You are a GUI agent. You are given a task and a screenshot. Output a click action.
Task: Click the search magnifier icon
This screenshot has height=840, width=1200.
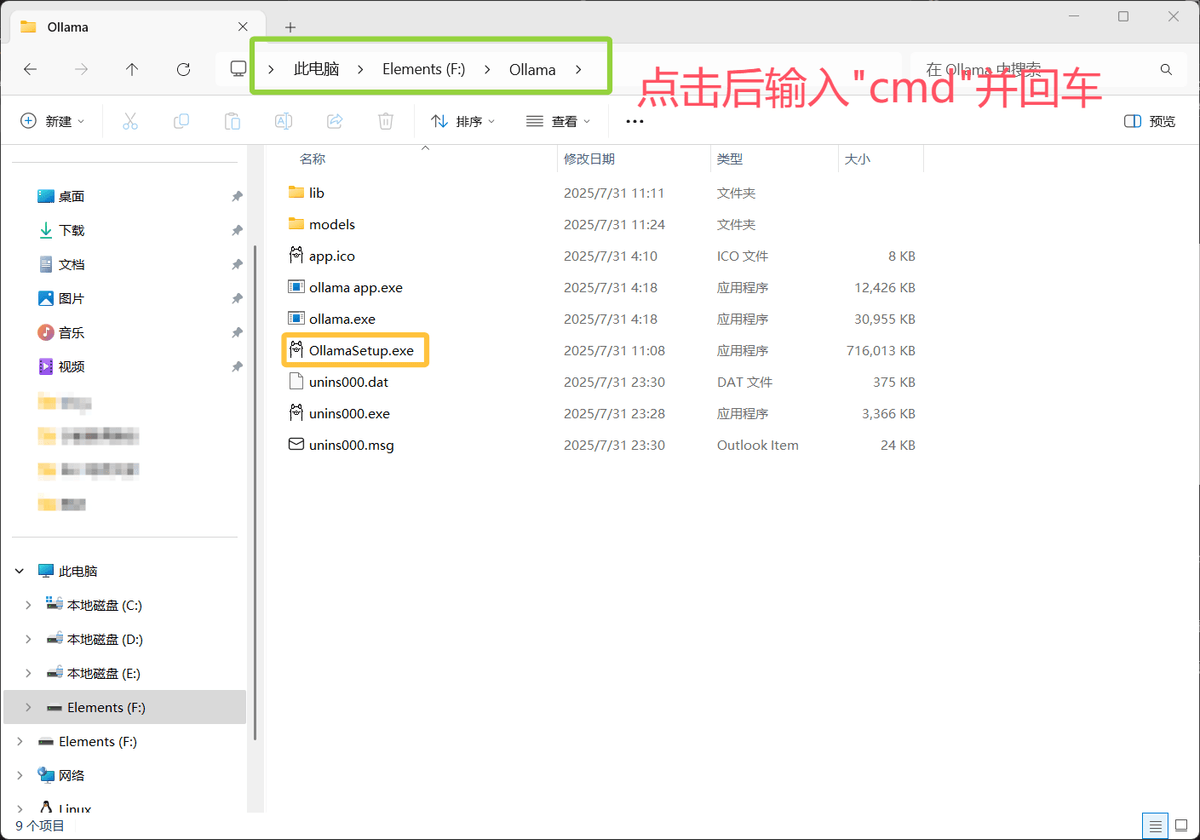(x=1166, y=69)
